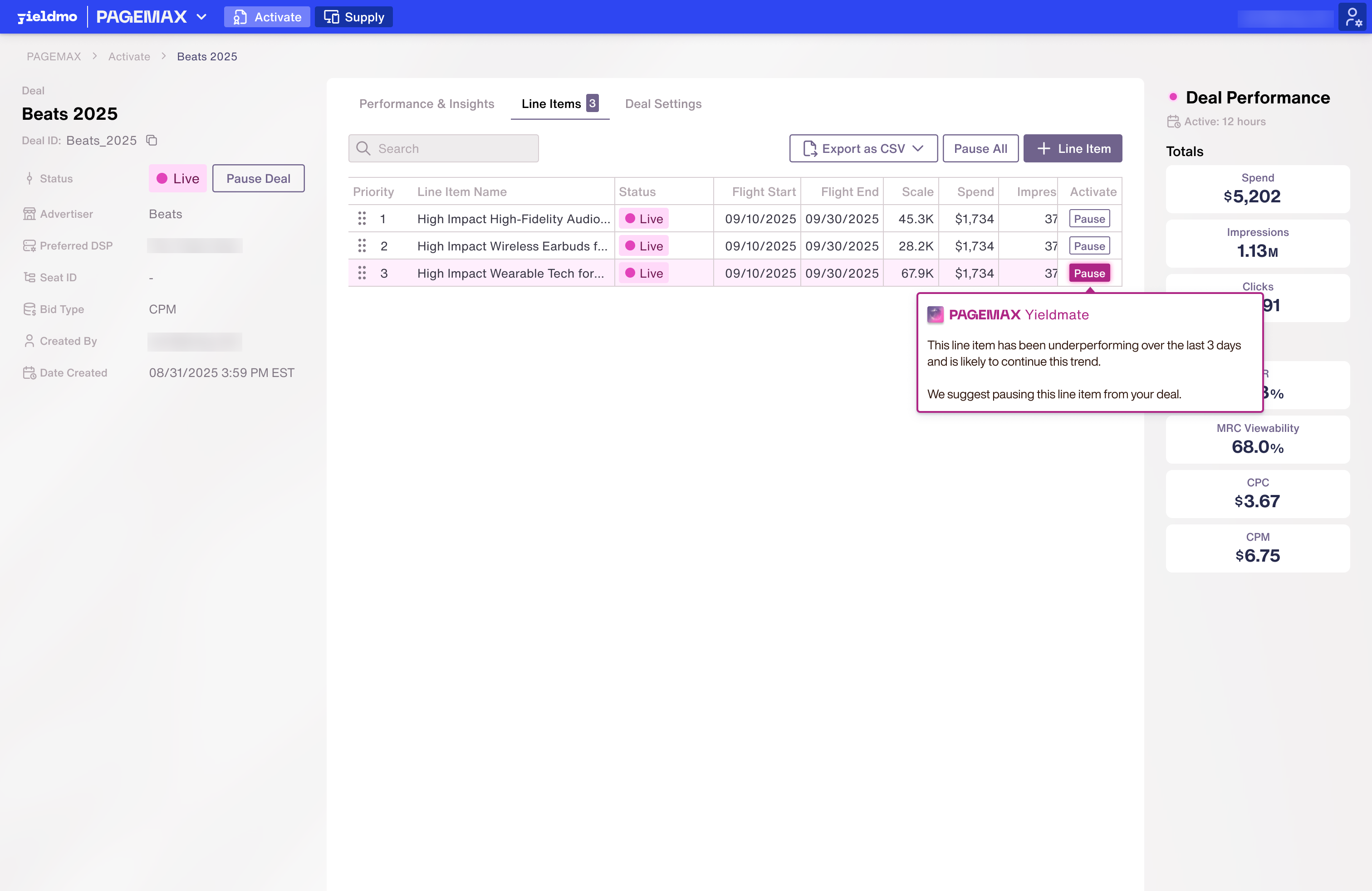
Task: Select the CPM $6.75 card
Action: 1257,548
